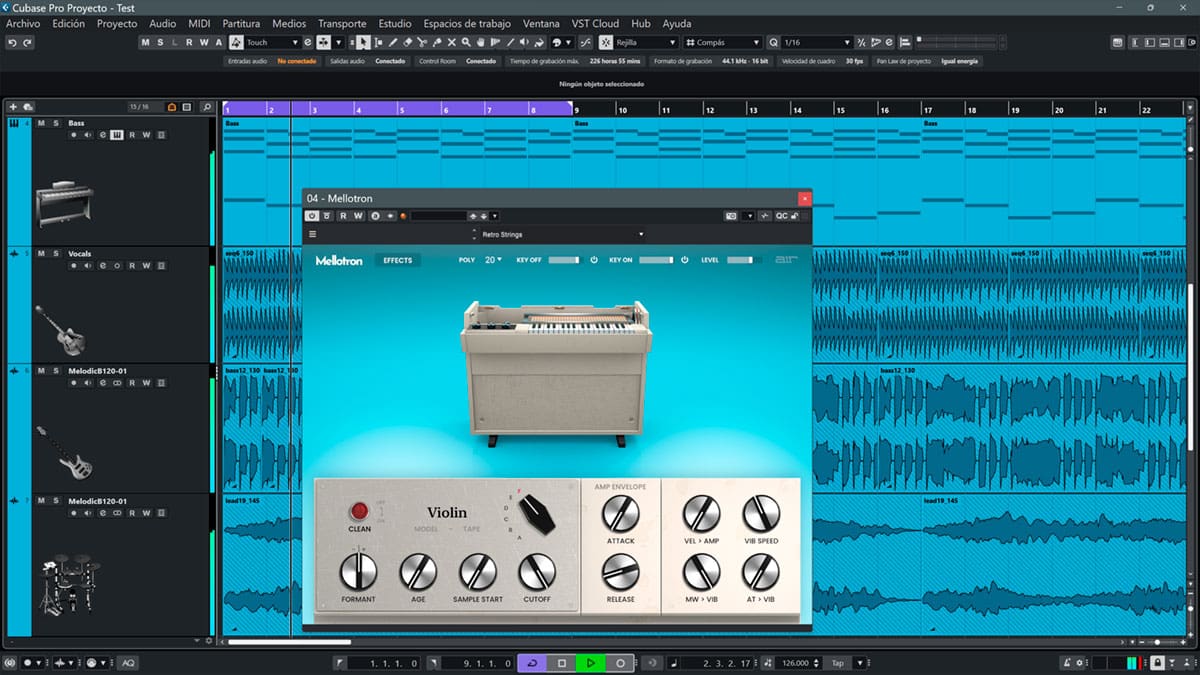Open the Edición menu
Image resolution: width=1200 pixels, height=675 pixels.
click(x=69, y=23)
